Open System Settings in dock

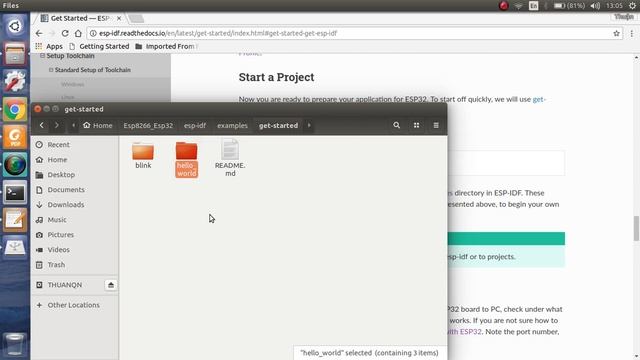[x=15, y=82]
